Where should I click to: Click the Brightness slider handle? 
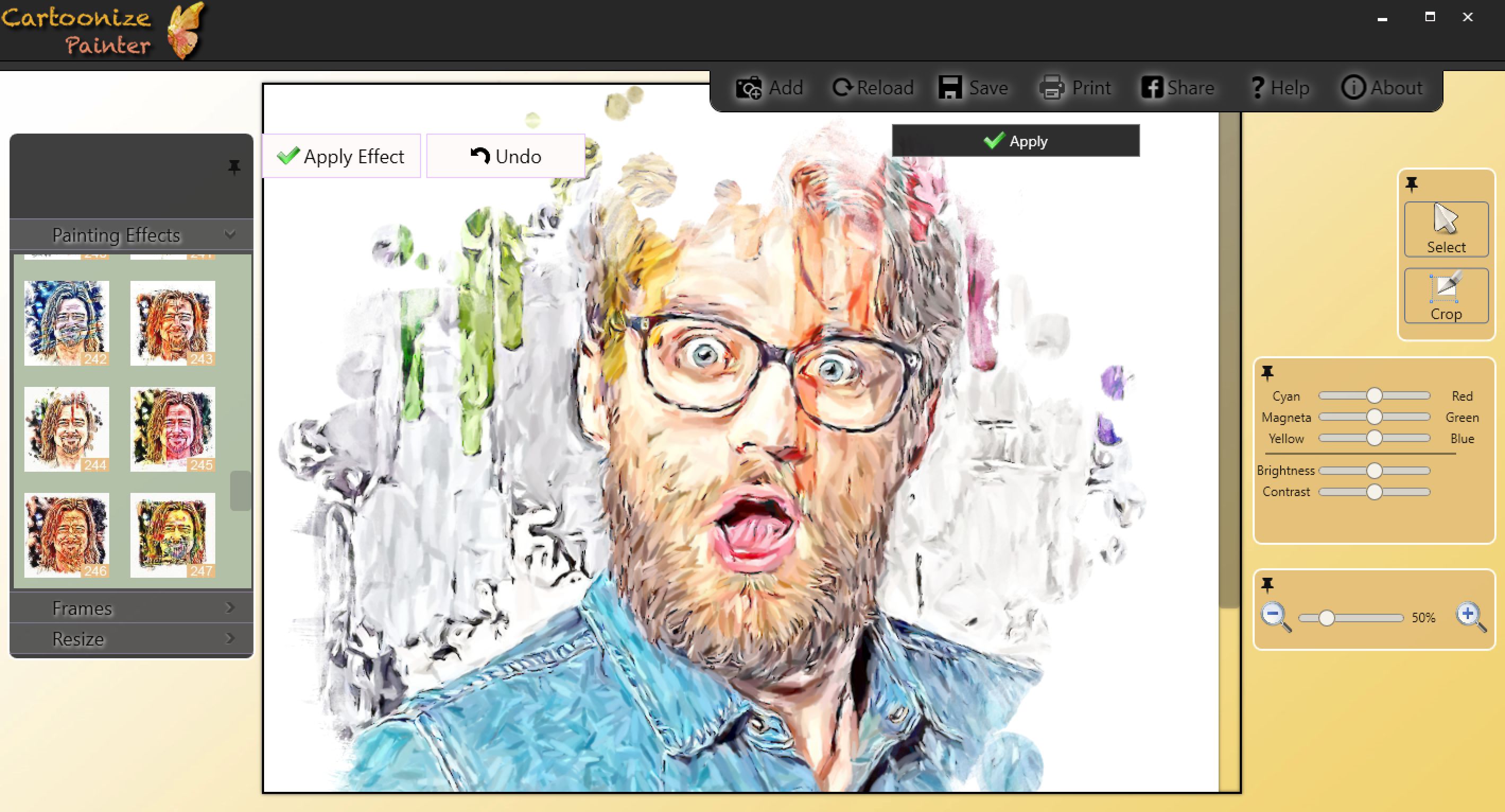[x=1374, y=471]
